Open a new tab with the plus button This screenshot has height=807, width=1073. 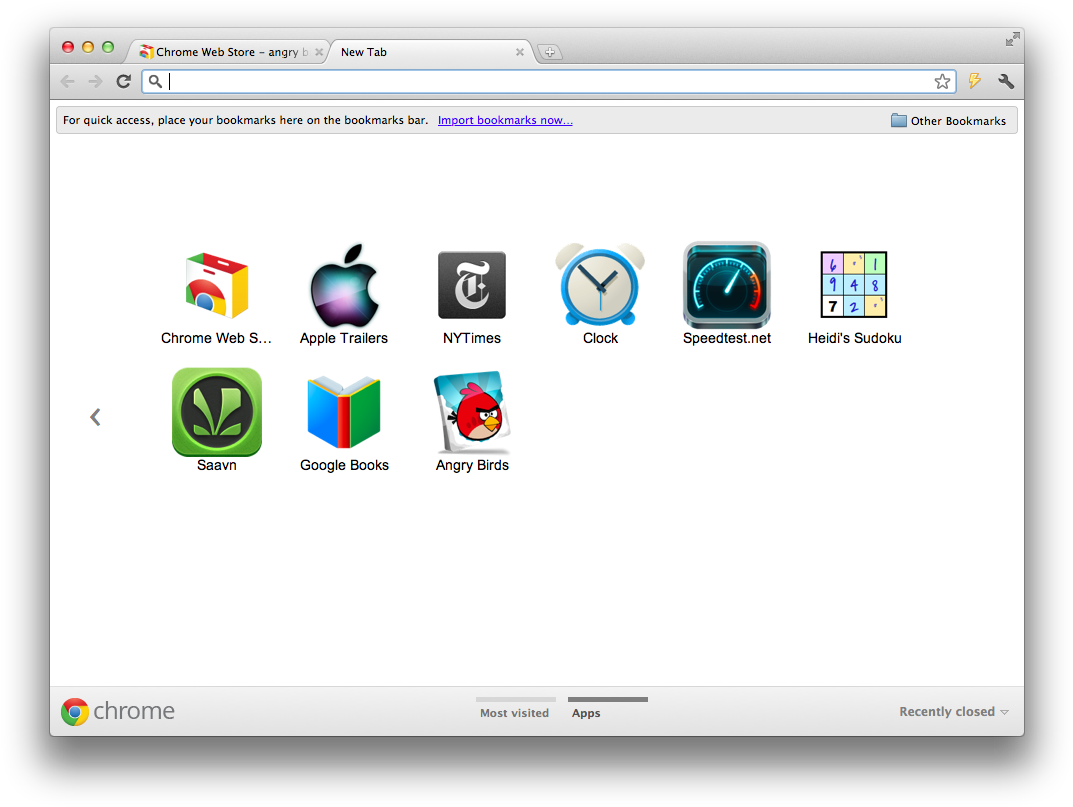(x=550, y=51)
